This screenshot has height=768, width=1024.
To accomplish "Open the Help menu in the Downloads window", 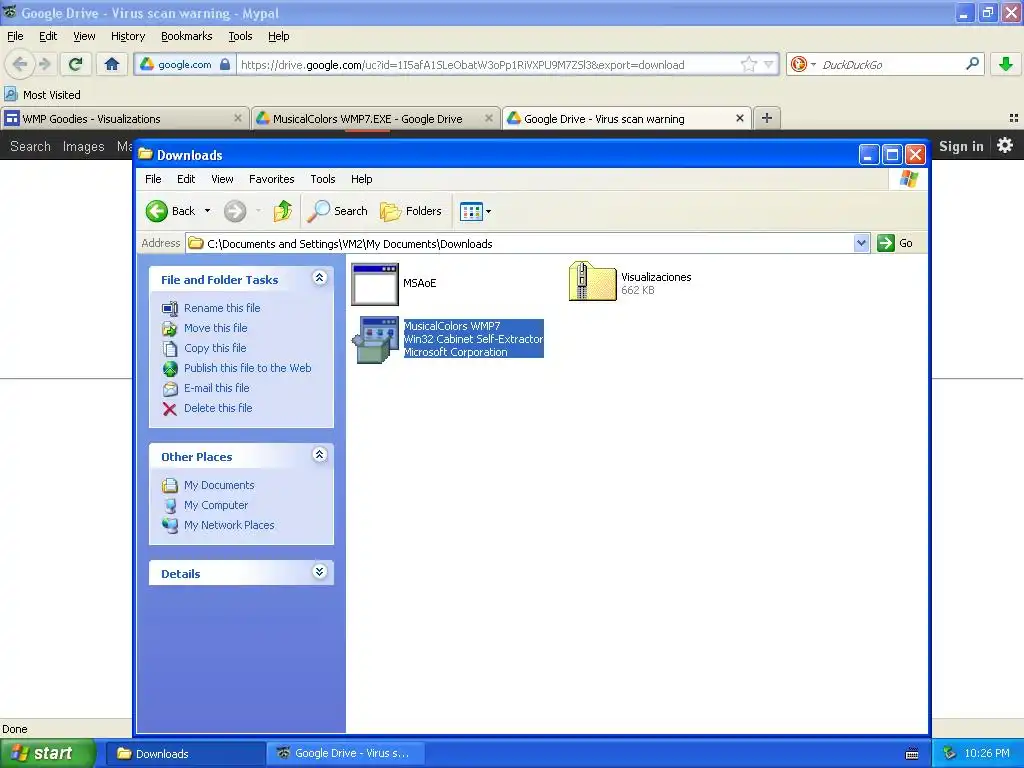I will pos(361,179).
